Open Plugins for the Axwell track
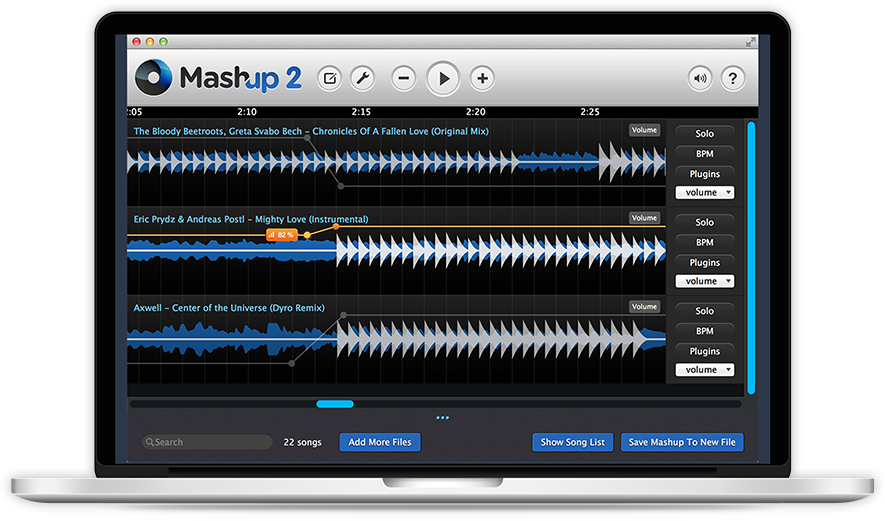The image size is (885, 521). [704, 351]
